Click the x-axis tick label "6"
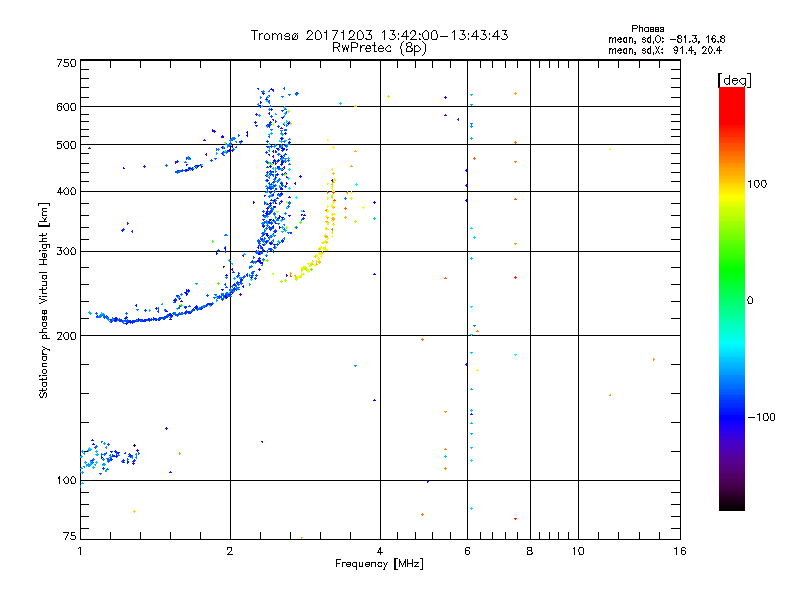 [467, 551]
